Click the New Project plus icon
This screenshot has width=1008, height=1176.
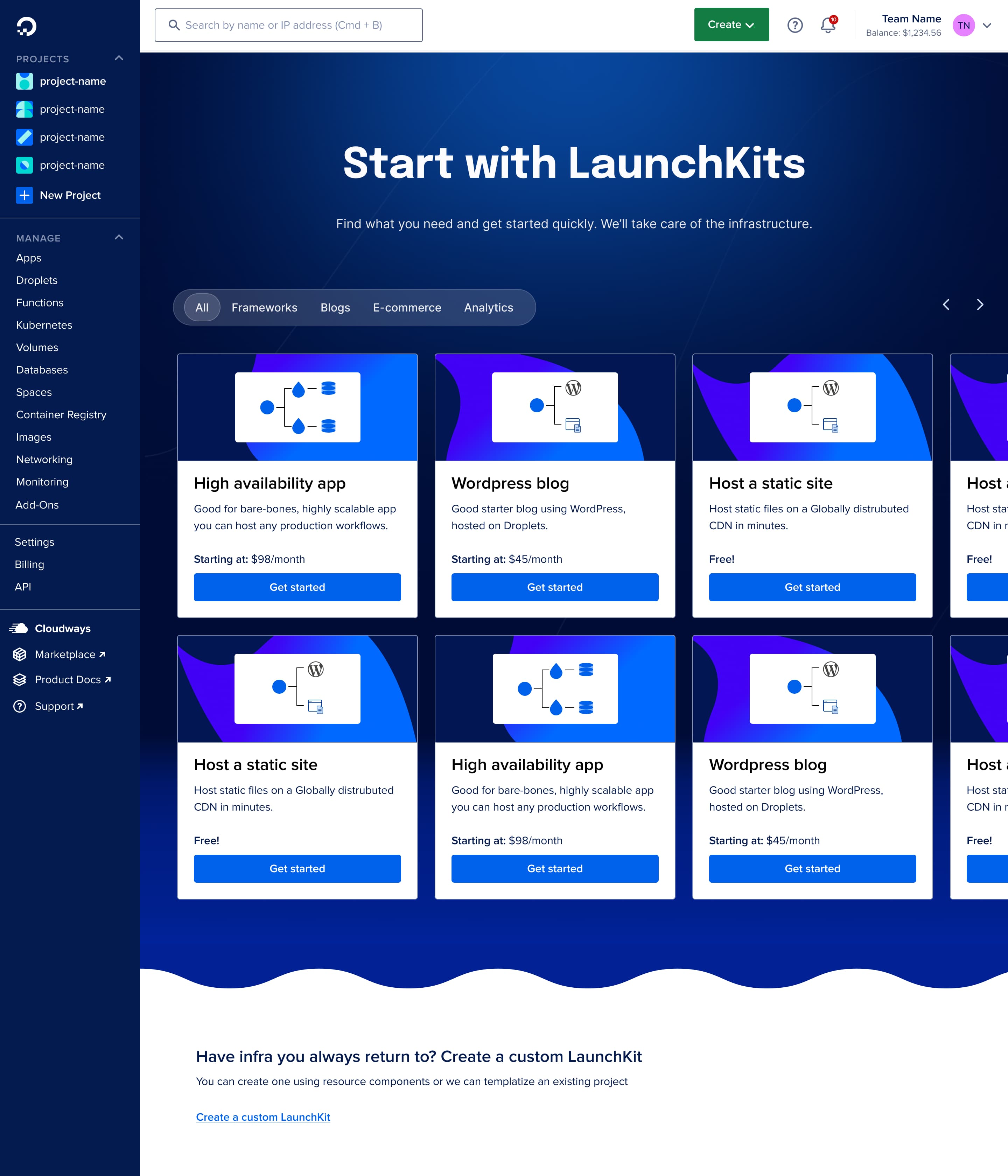coord(24,195)
